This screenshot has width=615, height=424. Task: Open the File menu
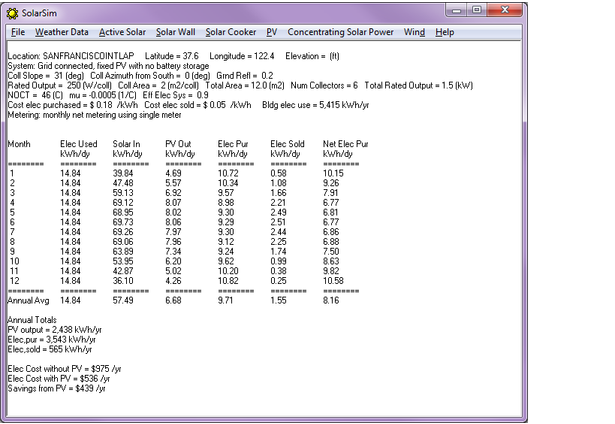pos(18,32)
